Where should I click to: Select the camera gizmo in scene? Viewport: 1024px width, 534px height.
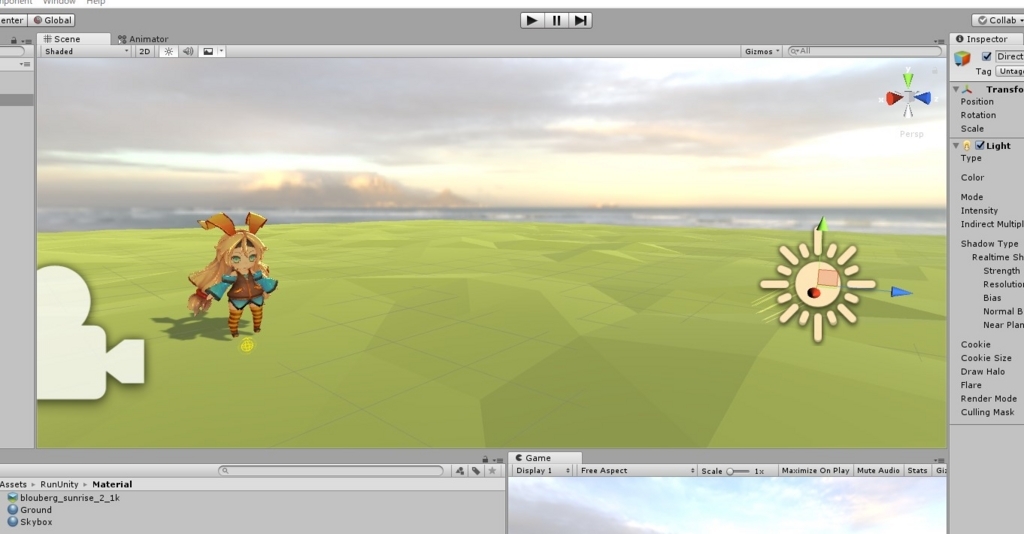point(89,332)
